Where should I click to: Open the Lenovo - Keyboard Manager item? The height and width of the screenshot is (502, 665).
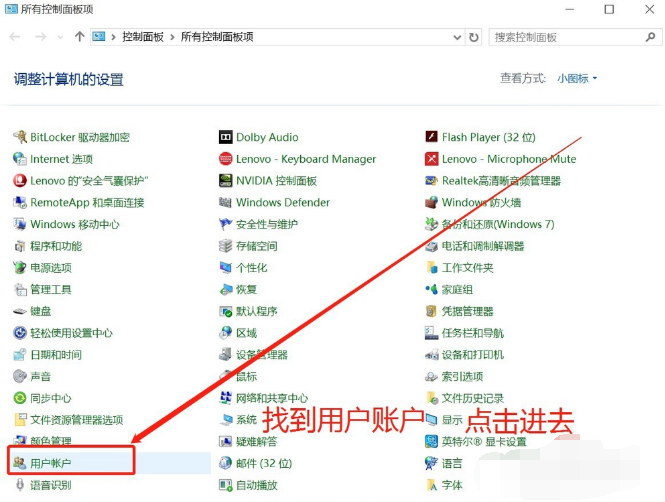pyautogui.click(x=306, y=159)
